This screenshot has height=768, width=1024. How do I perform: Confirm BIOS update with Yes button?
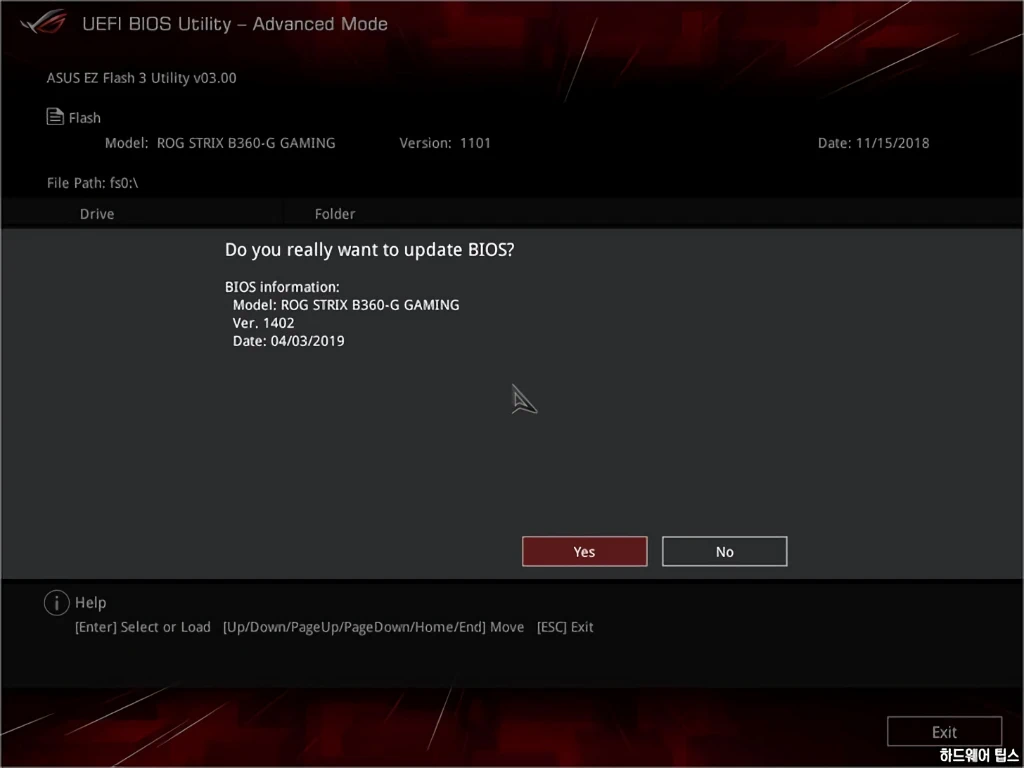pos(584,551)
